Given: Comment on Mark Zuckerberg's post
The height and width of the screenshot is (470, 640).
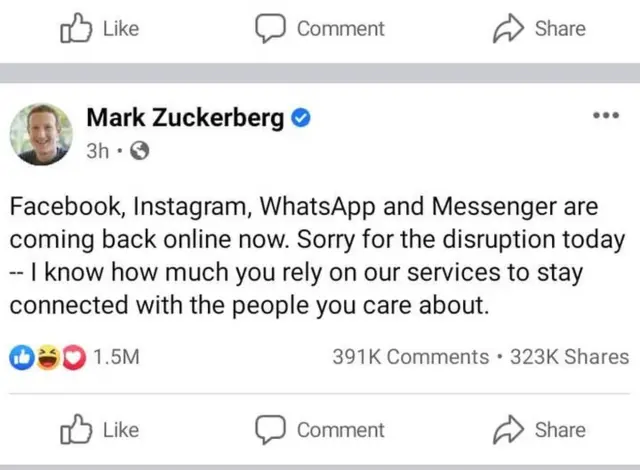Looking at the screenshot, I should point(320,429).
